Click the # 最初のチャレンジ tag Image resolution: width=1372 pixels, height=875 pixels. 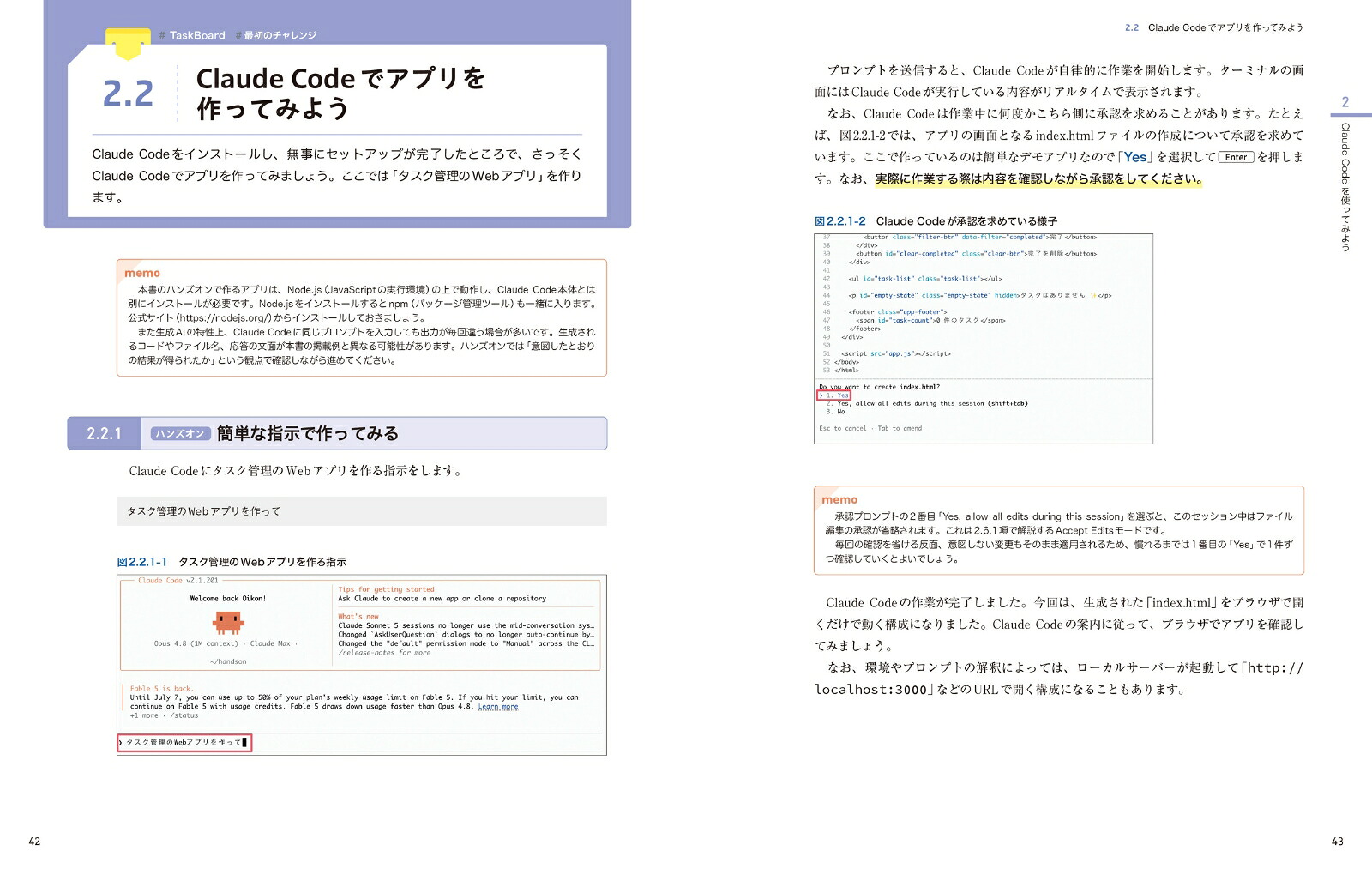pos(275,35)
